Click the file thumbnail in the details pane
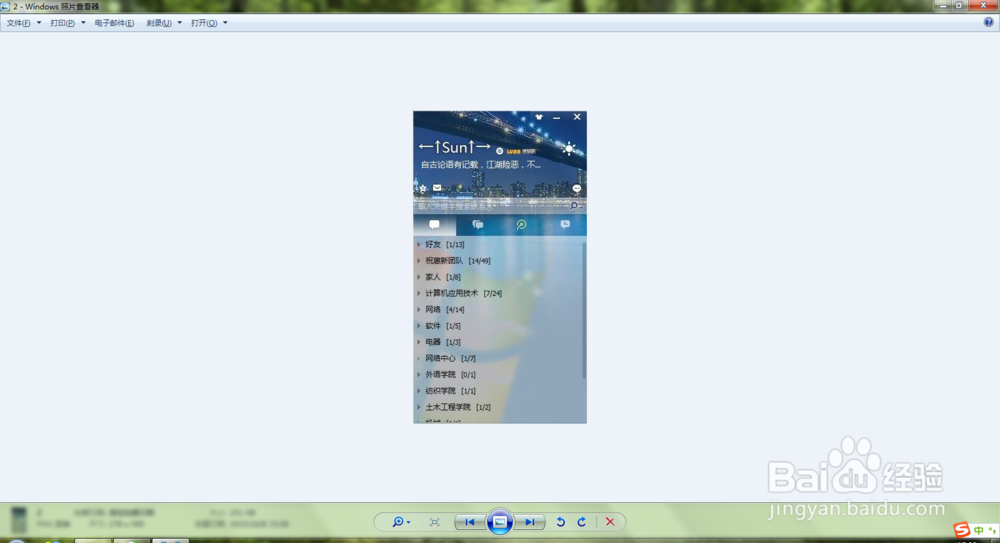The height and width of the screenshot is (543, 1000). click(18, 519)
